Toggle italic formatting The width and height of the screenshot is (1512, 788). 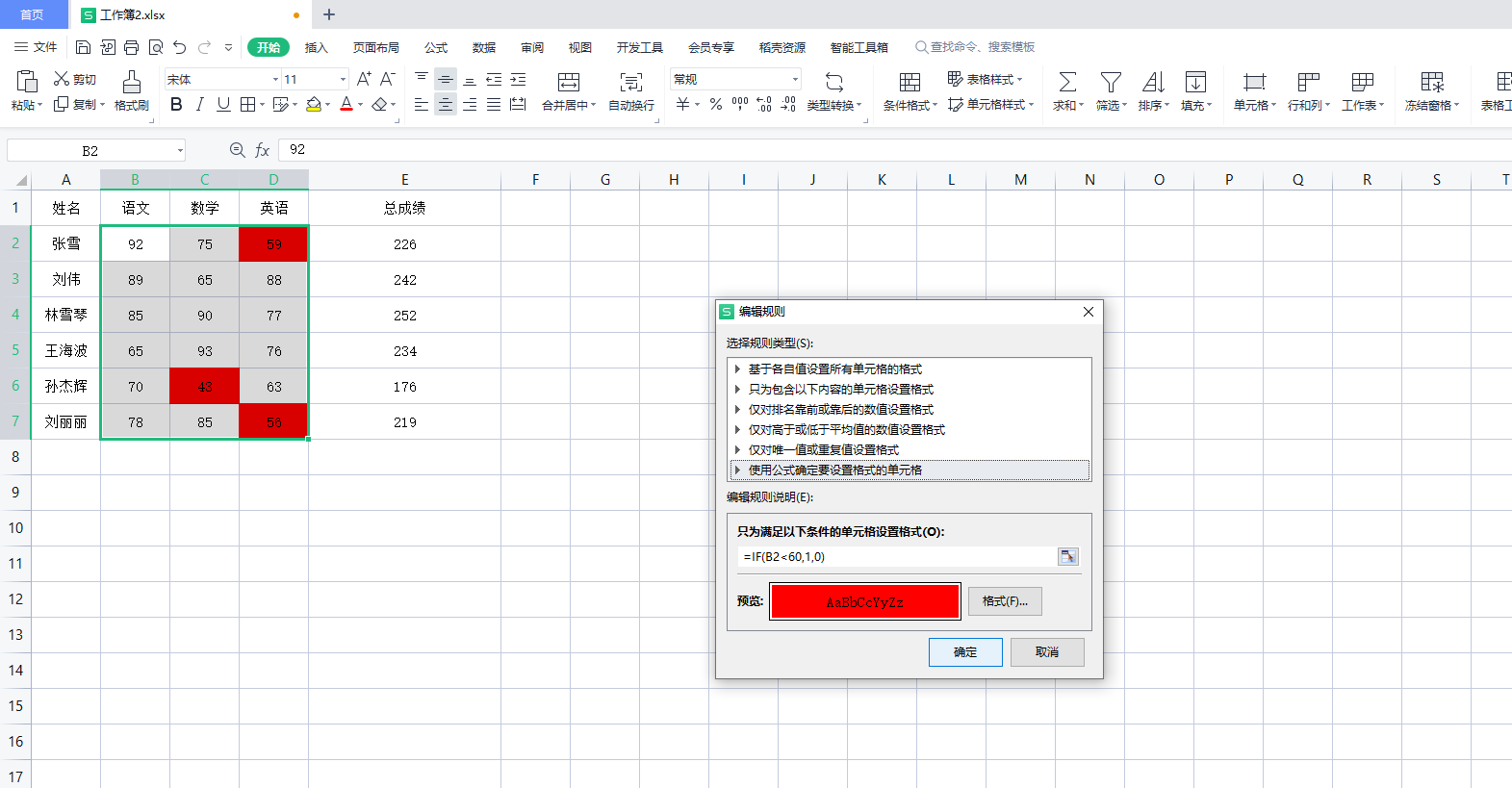click(x=200, y=105)
